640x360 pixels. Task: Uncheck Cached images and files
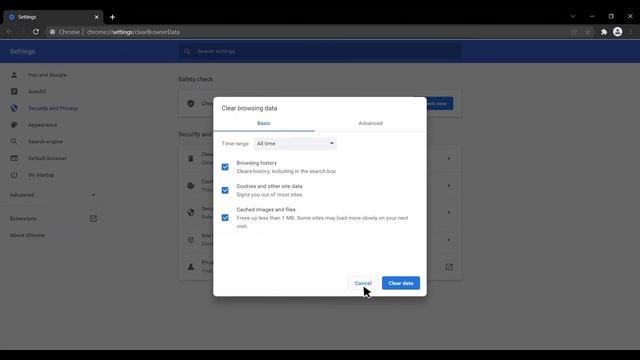[x=225, y=218]
